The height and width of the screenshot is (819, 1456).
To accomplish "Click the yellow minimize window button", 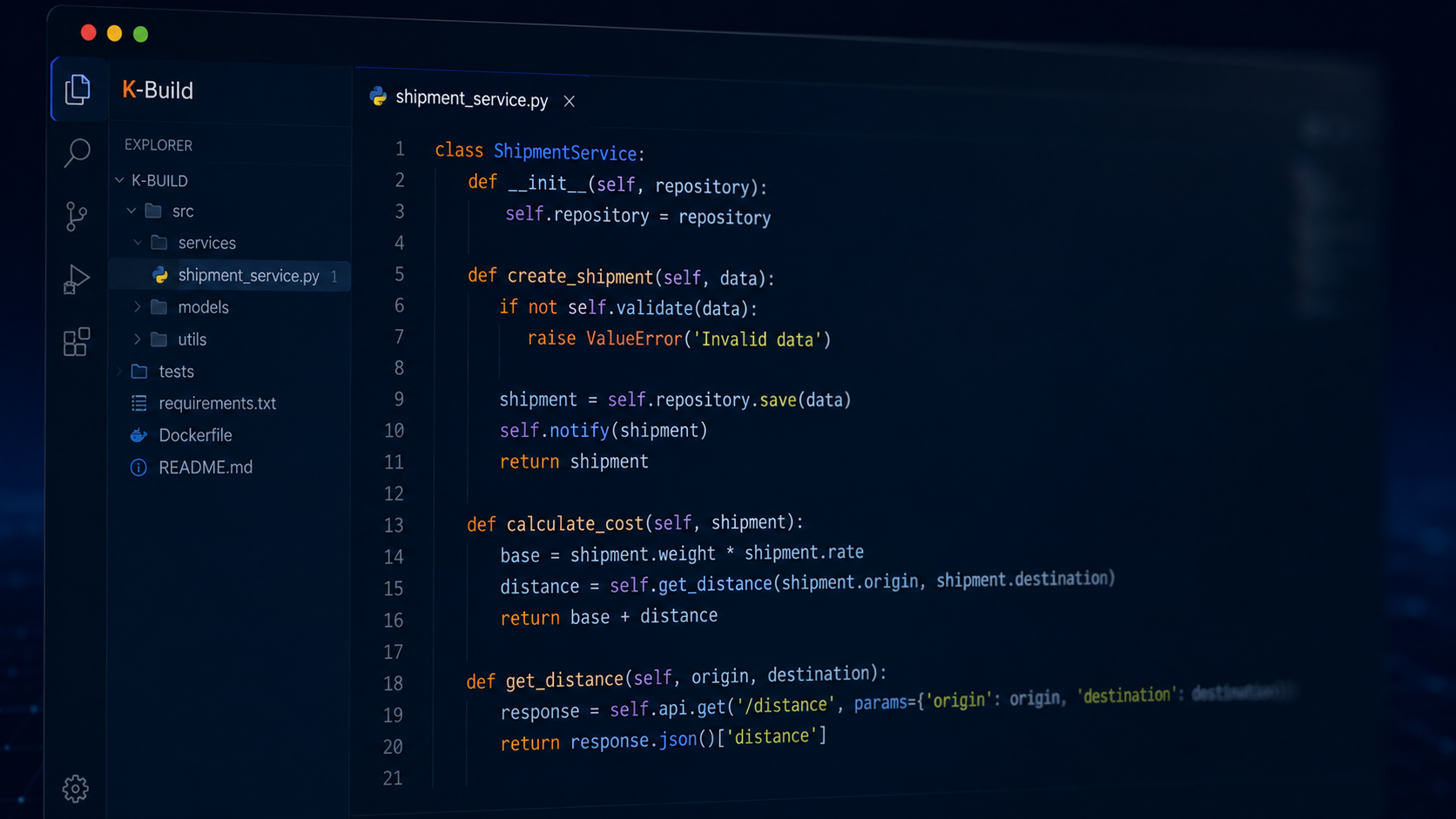I will (x=115, y=34).
